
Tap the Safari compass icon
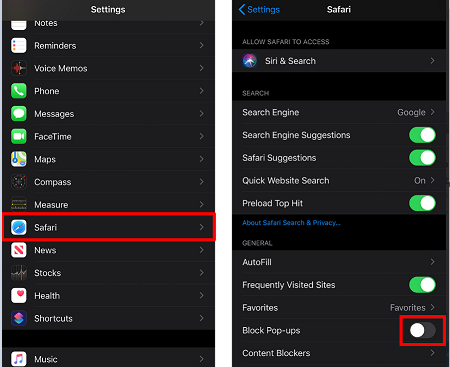19,227
